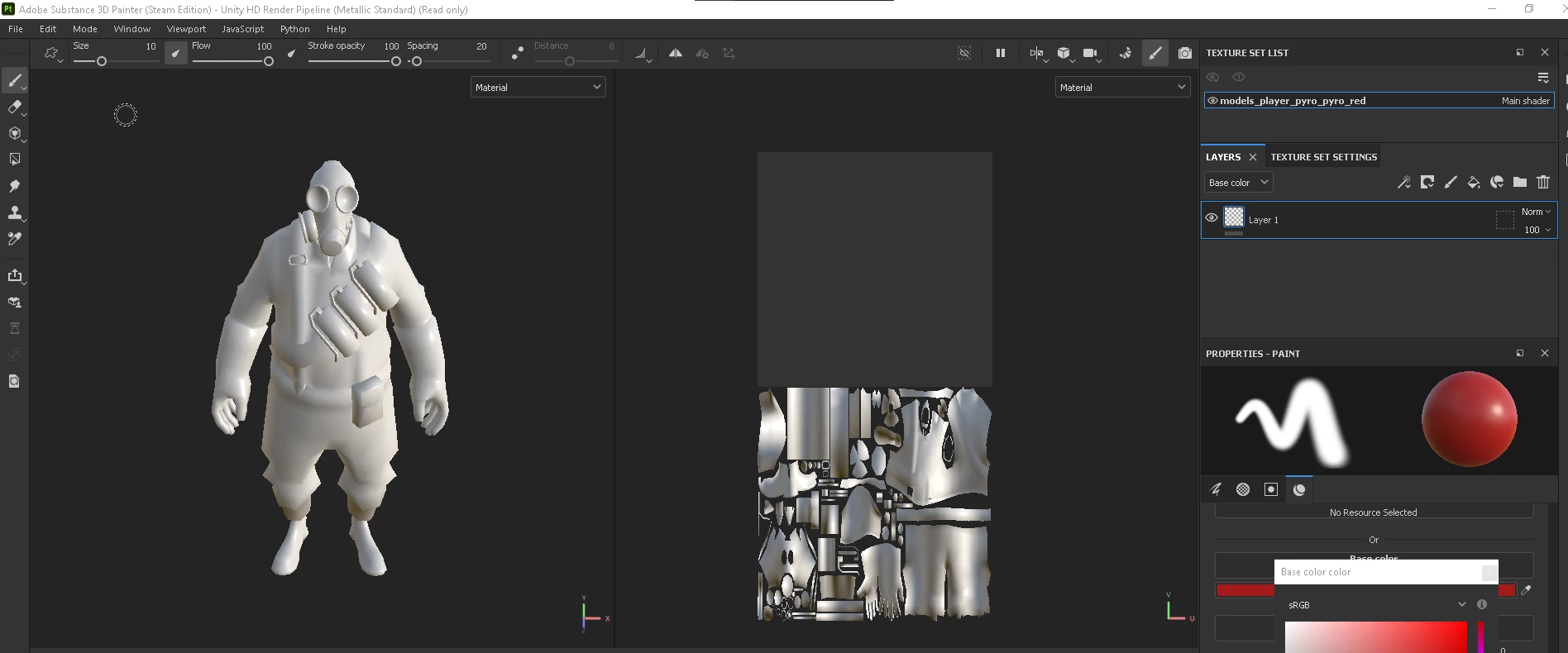Open the Viewport menu
Screen dimensions: 1568x653
pyautogui.click(x=186, y=28)
